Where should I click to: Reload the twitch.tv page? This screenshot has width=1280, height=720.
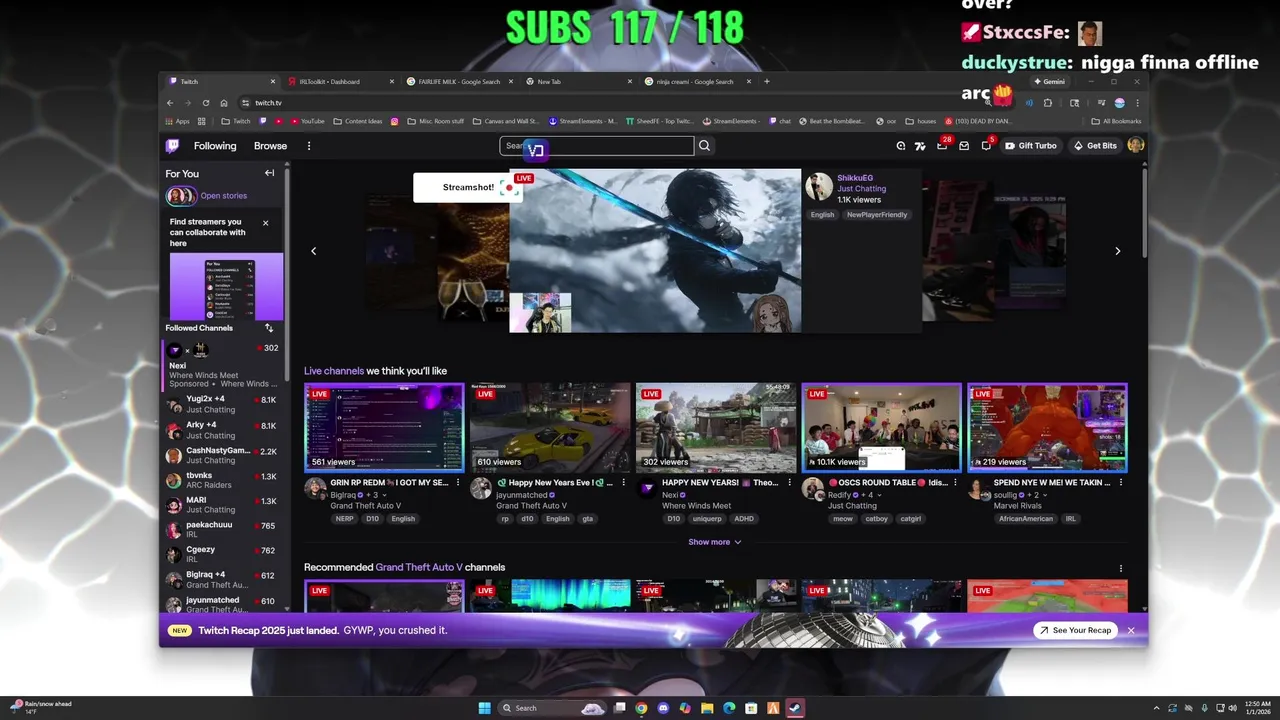click(206, 102)
